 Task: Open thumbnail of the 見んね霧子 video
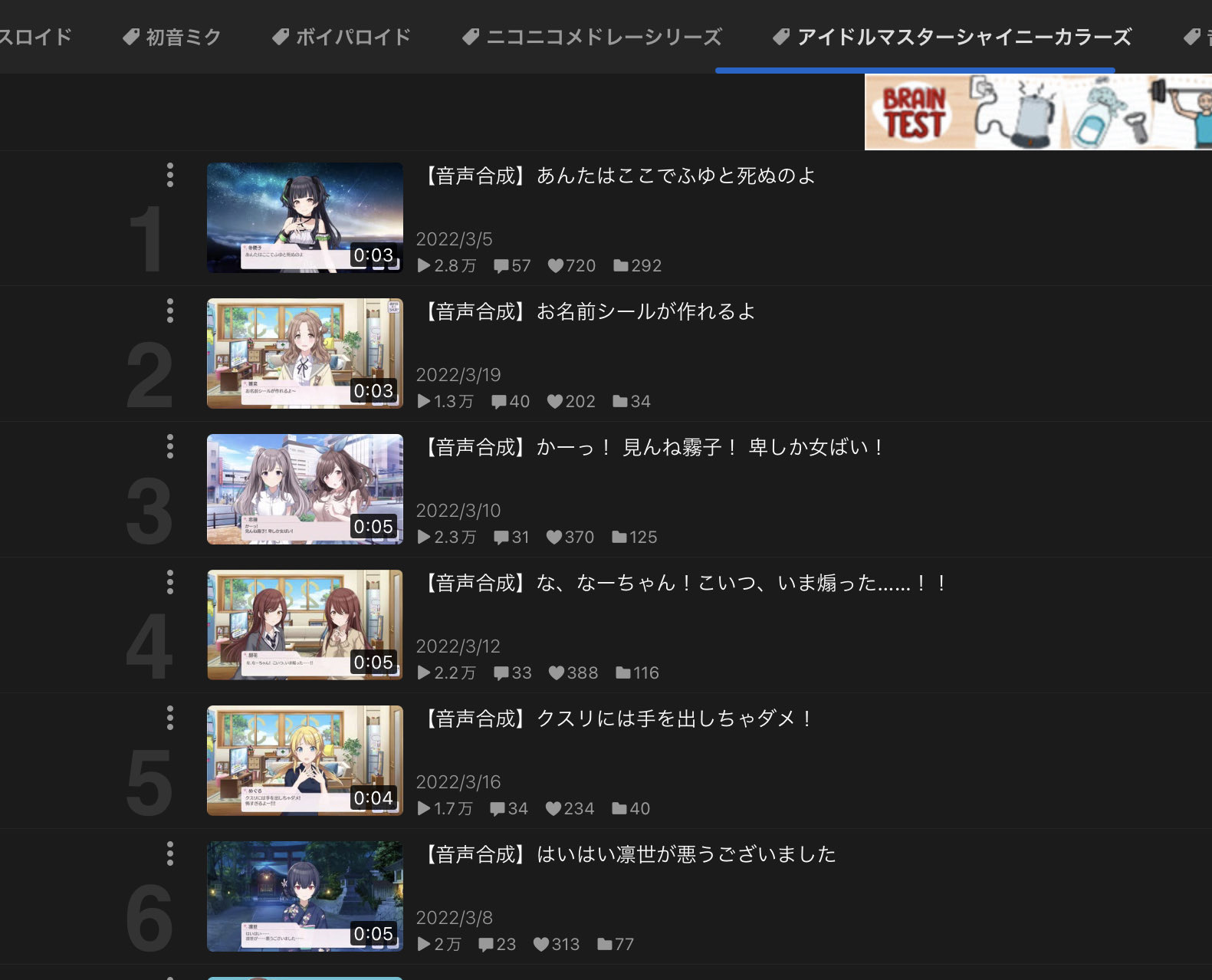[305, 489]
